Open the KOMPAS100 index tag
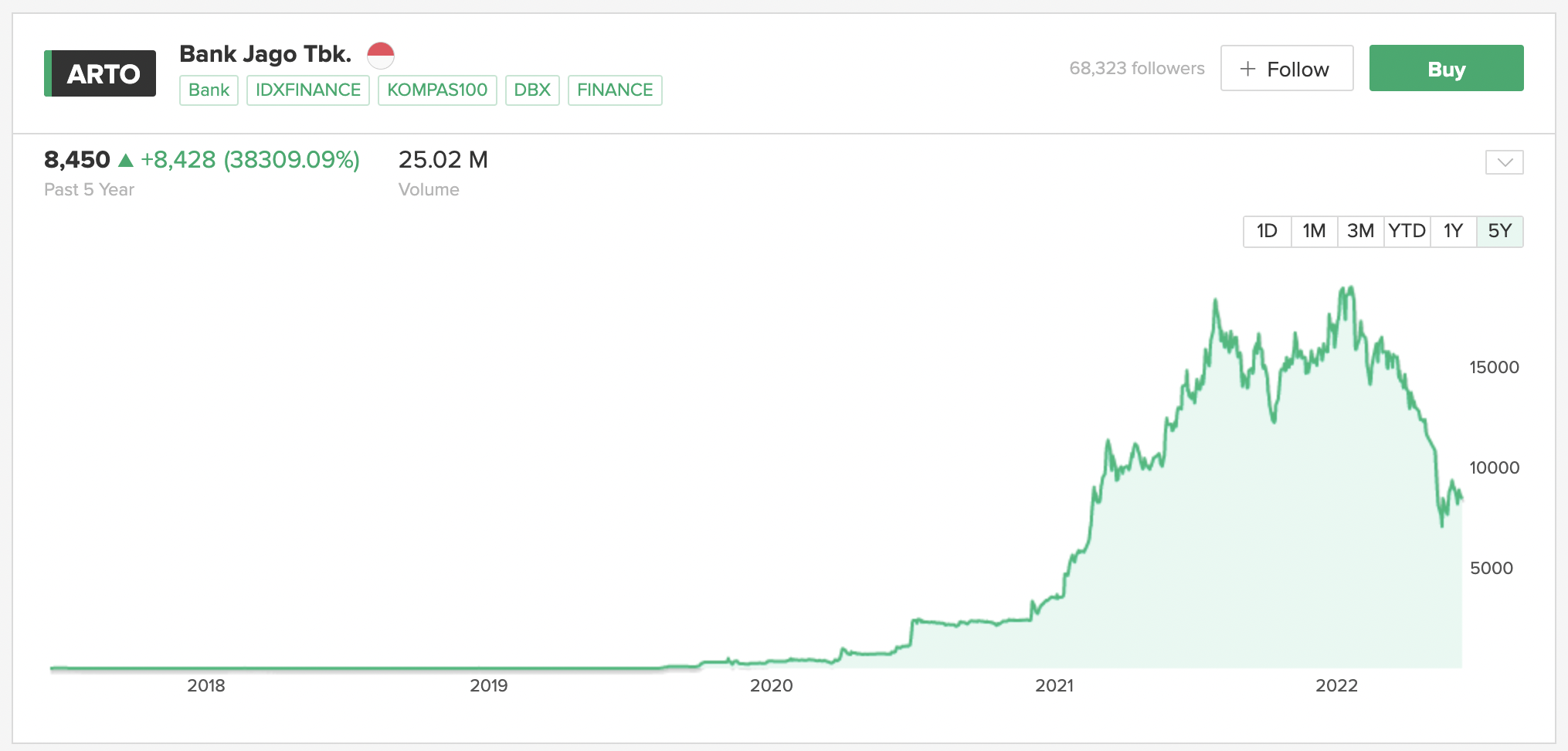The image size is (1568, 751). tap(437, 90)
